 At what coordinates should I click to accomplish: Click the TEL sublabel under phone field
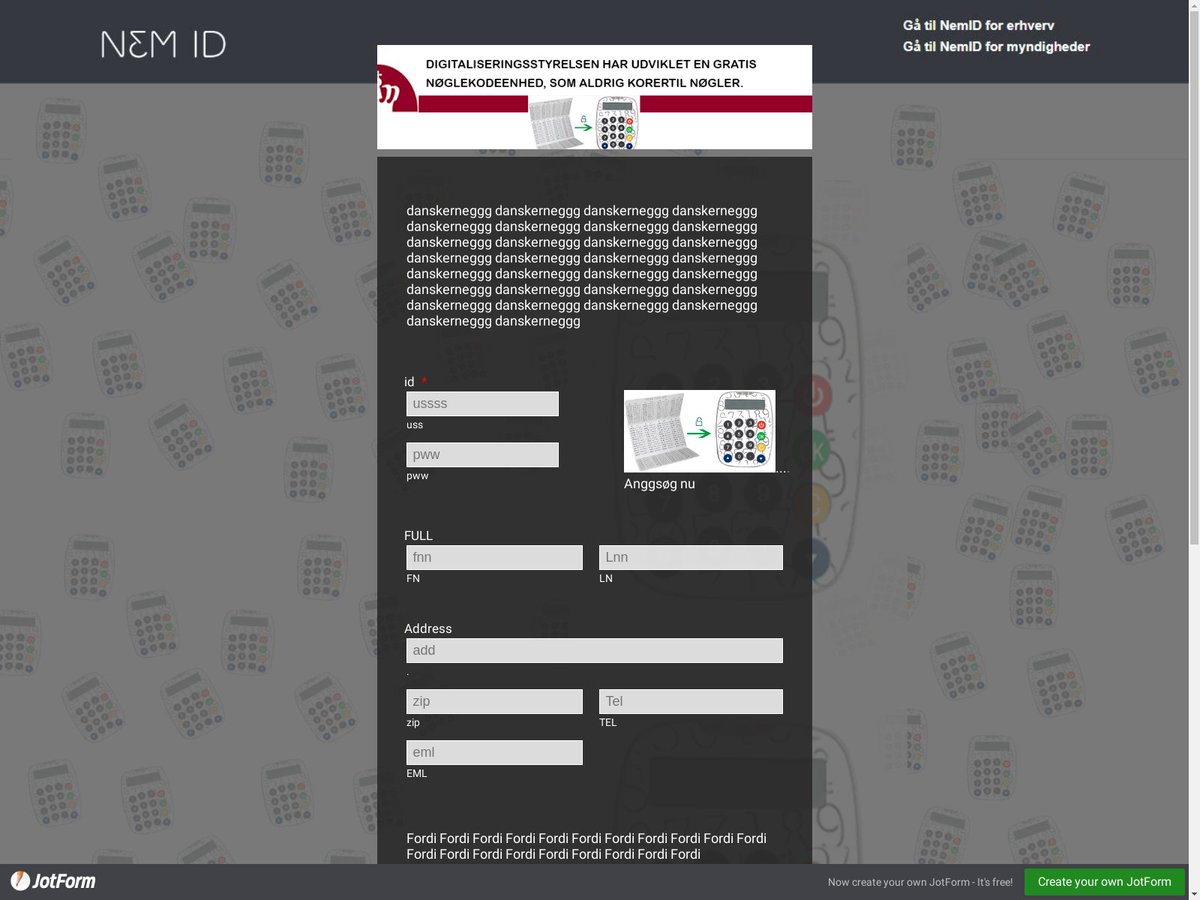pyautogui.click(x=608, y=722)
